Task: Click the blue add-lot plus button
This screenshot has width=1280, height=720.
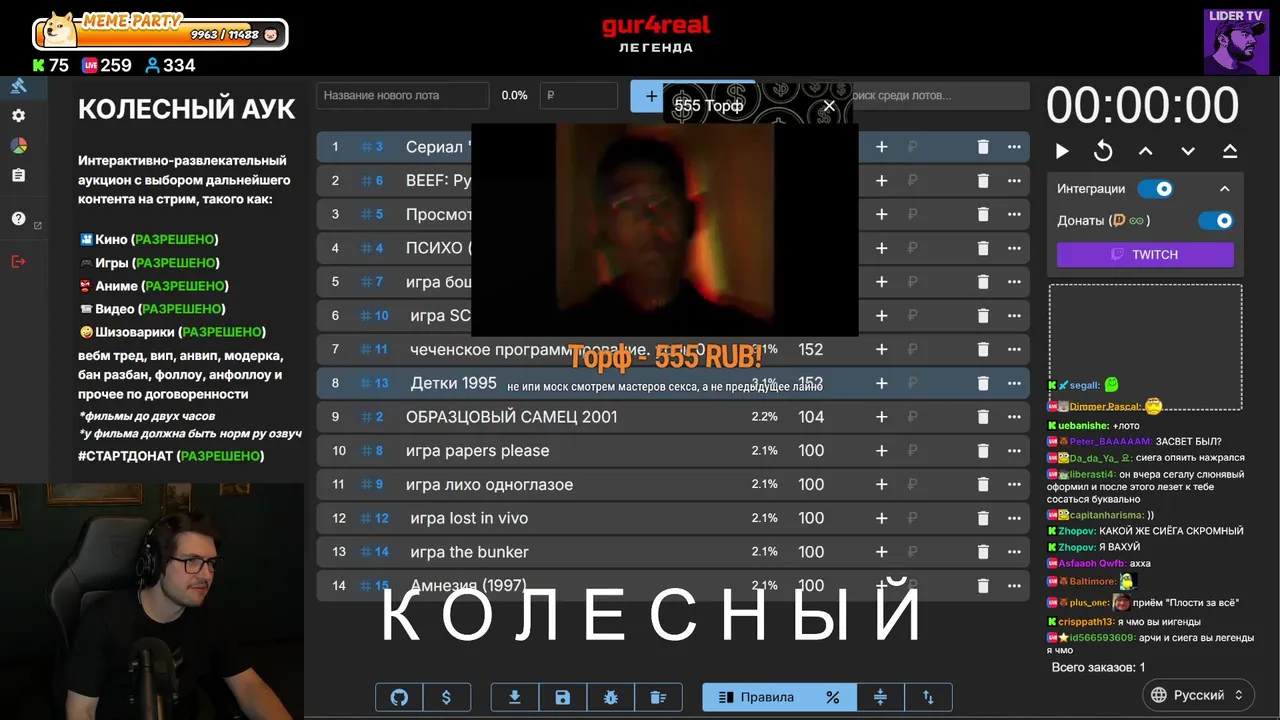Action: click(651, 96)
